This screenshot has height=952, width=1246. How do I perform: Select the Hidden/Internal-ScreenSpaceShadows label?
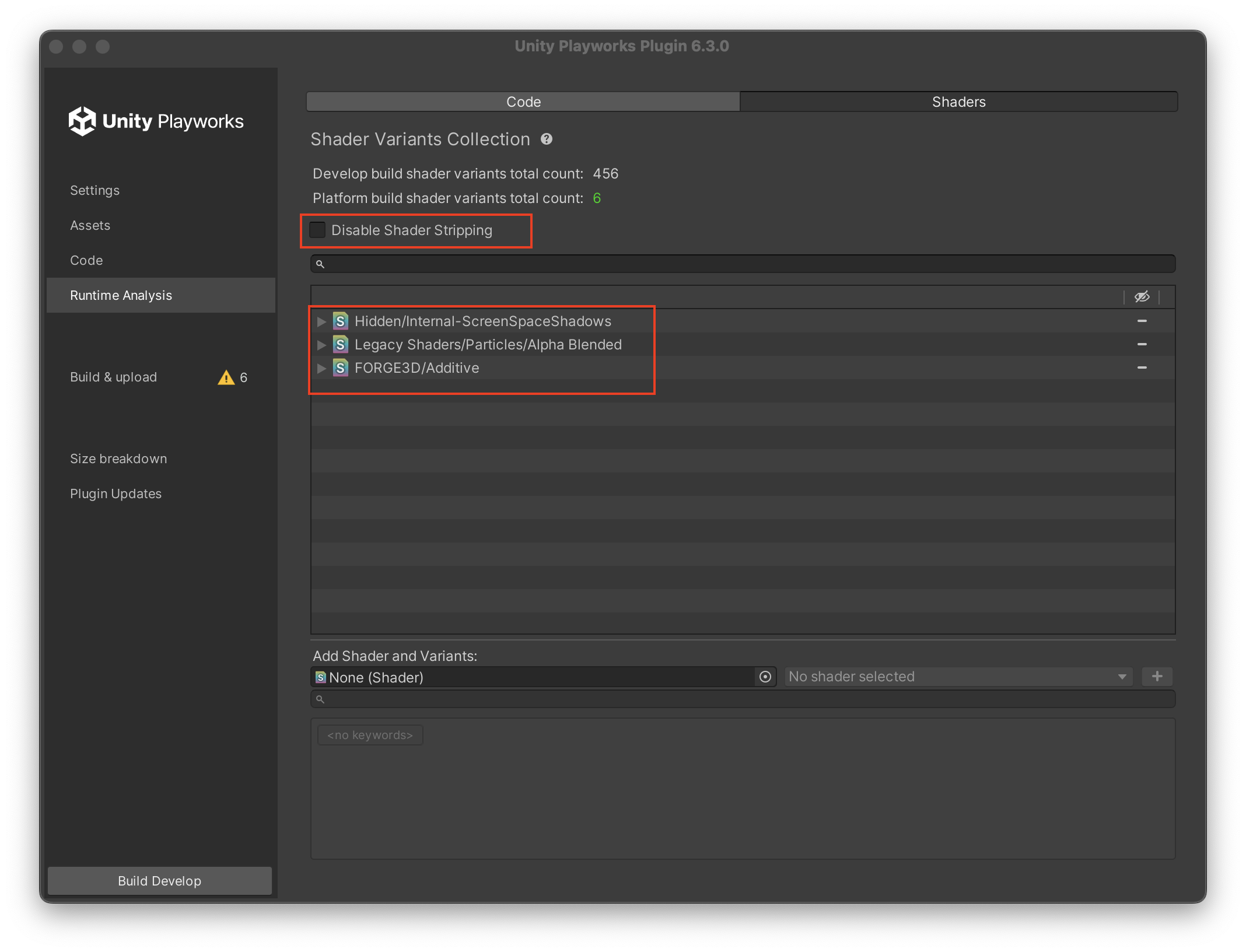[483, 321]
